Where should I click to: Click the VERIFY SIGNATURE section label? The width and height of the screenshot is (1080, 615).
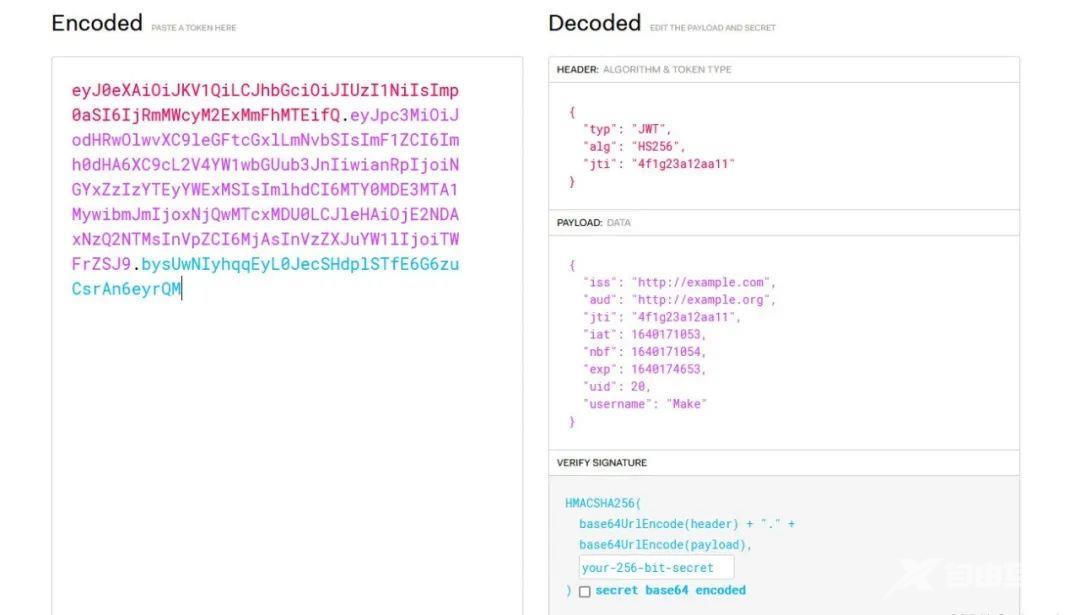pyautogui.click(x=602, y=463)
